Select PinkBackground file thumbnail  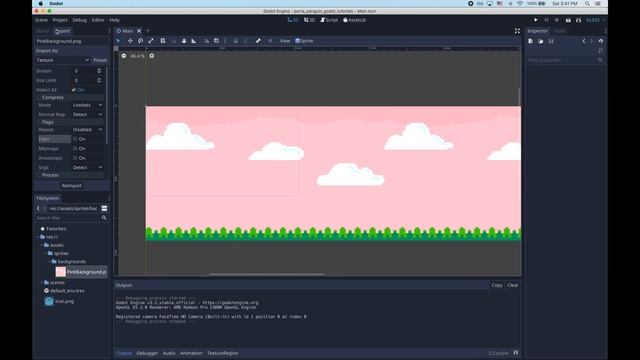(x=60, y=272)
